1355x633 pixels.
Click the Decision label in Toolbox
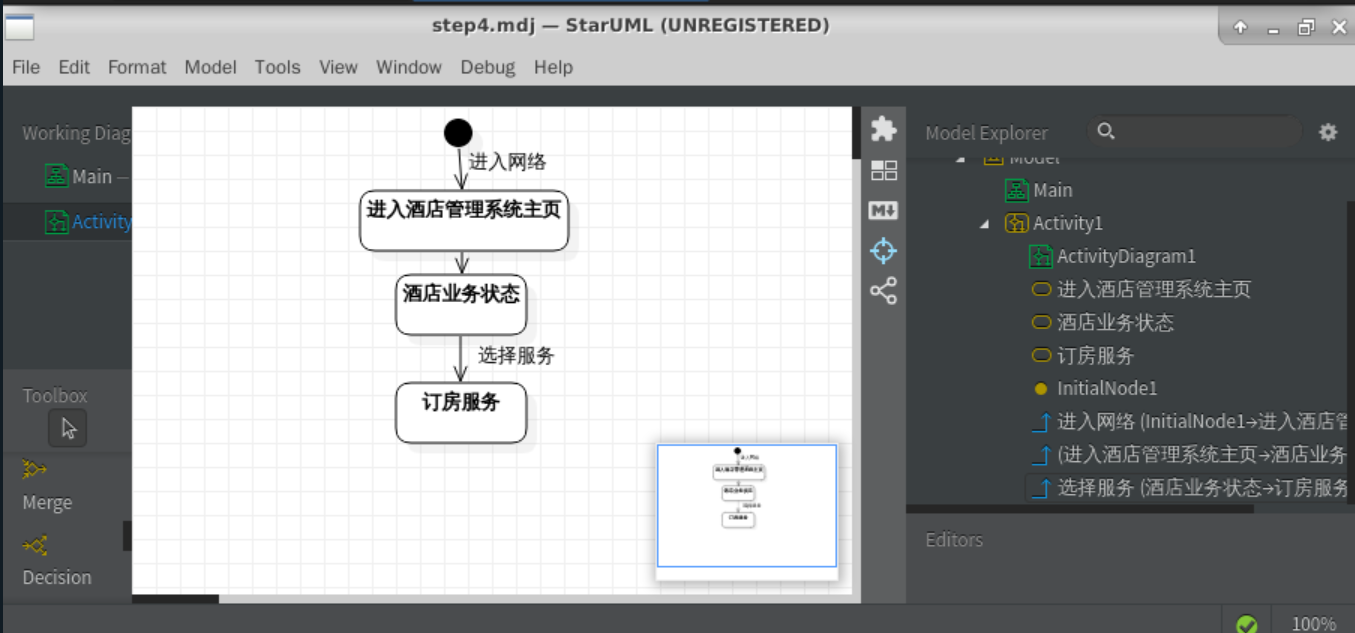click(x=57, y=577)
